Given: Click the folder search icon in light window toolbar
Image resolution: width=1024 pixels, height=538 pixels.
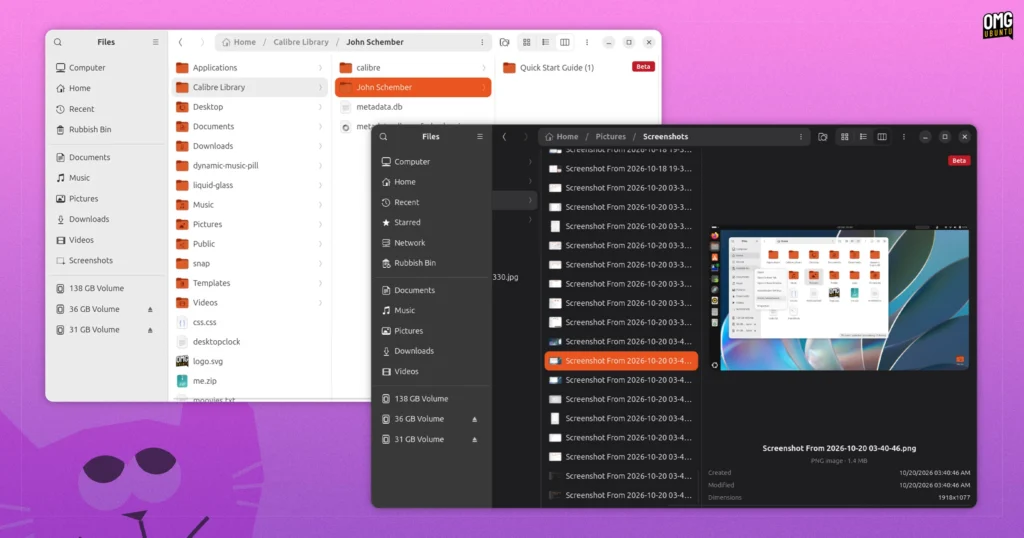Looking at the screenshot, I should point(504,42).
